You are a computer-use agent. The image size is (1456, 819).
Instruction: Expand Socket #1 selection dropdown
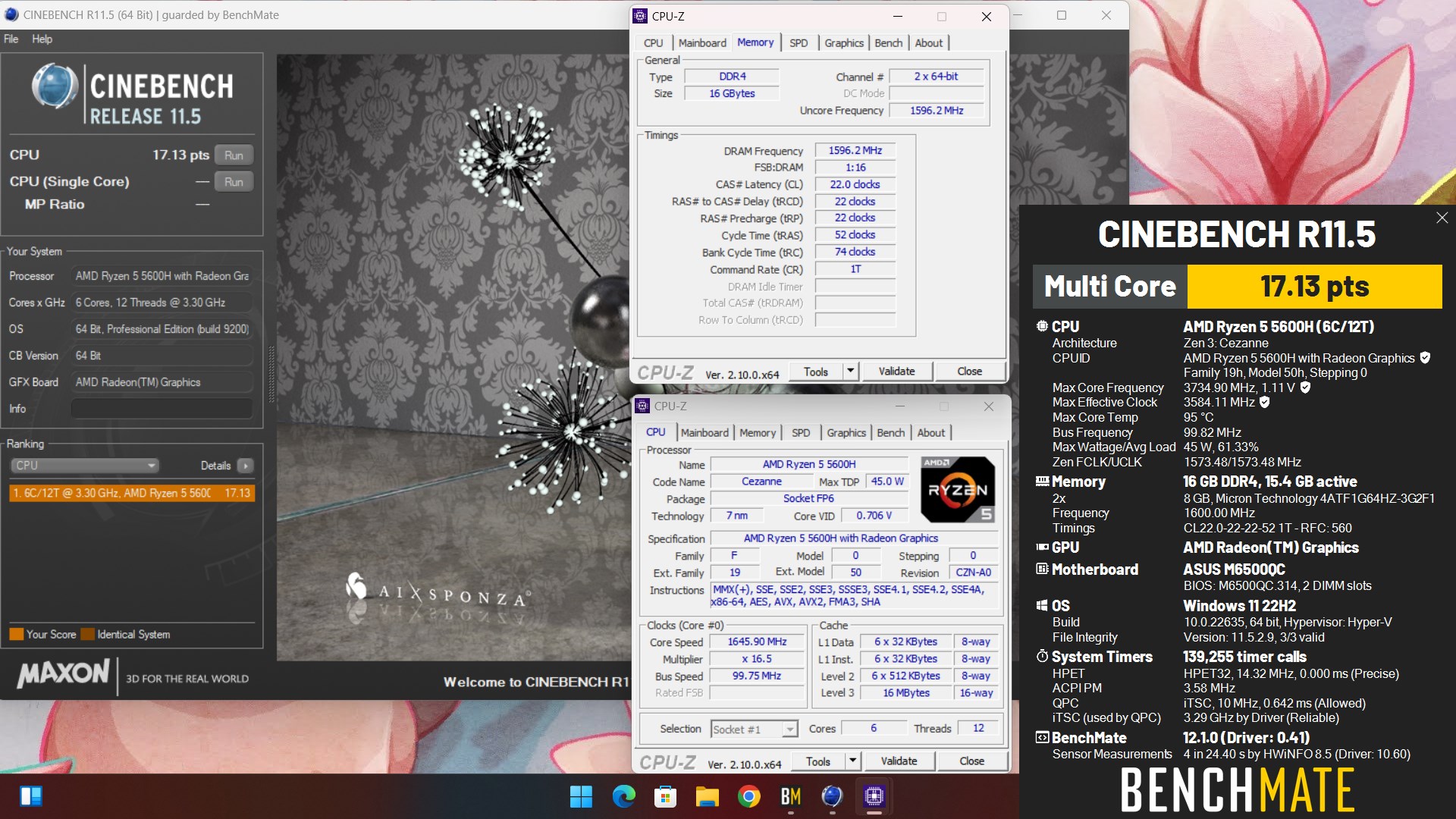(x=789, y=730)
